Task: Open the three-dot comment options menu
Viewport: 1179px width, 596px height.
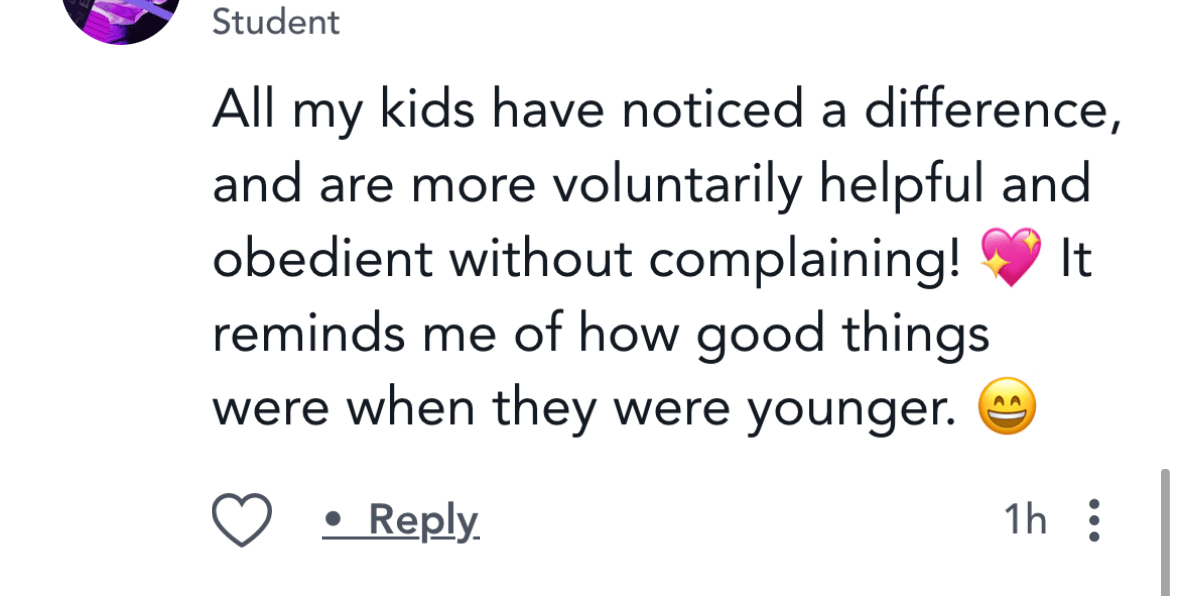Action: click(1094, 521)
